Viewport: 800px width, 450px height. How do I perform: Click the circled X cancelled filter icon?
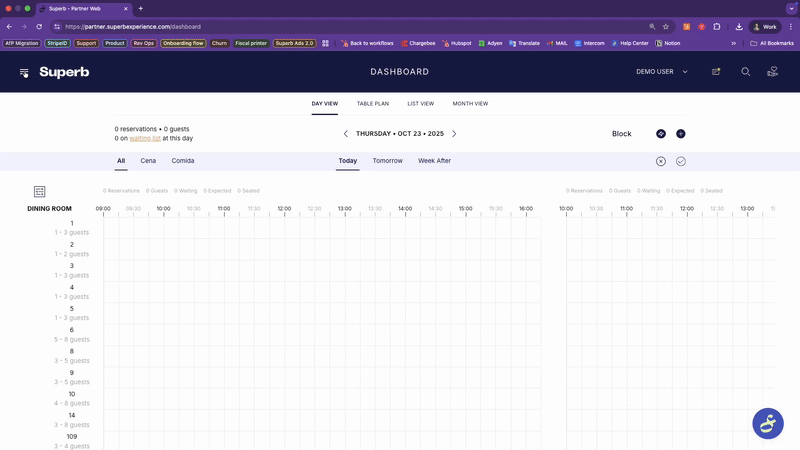[661, 161]
